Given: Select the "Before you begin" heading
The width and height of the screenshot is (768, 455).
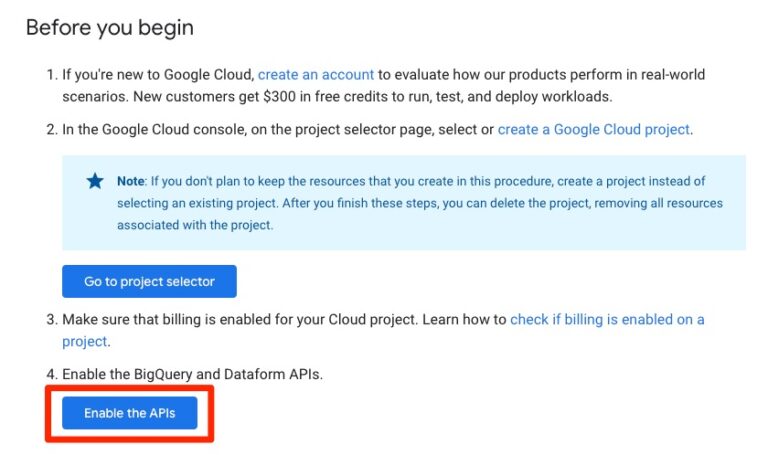Looking at the screenshot, I should point(110,28).
